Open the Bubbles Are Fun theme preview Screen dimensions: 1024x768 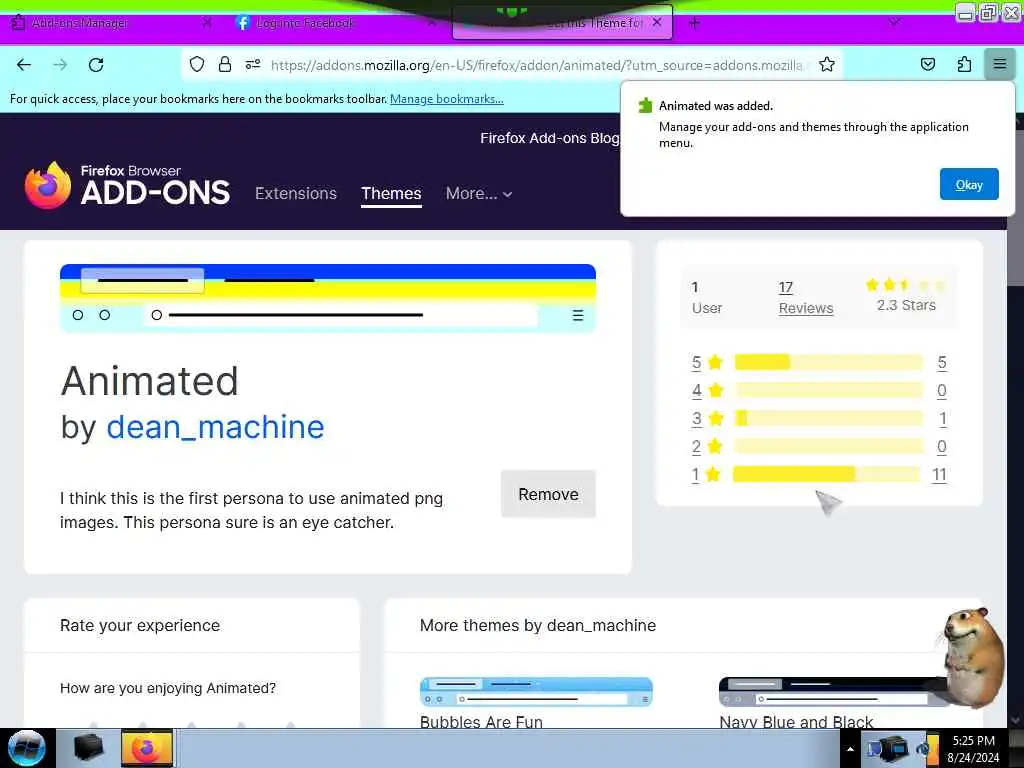click(536, 692)
